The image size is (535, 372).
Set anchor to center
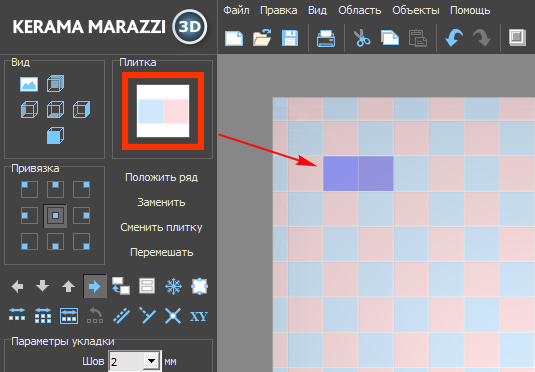[55, 216]
